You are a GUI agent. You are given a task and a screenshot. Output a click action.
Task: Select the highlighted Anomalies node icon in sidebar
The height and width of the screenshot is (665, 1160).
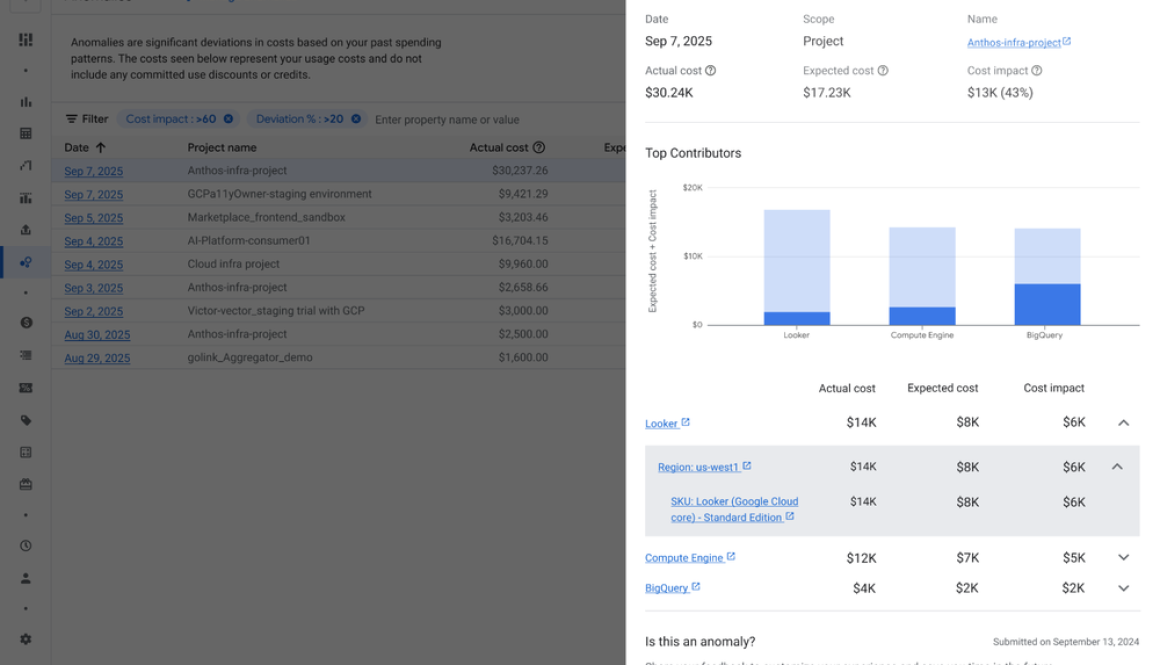click(25, 262)
